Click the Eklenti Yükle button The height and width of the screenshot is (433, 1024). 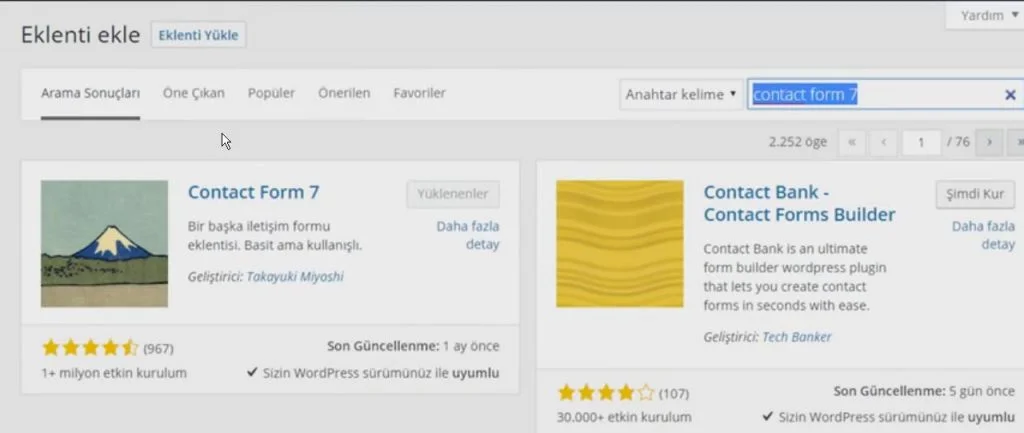(199, 35)
